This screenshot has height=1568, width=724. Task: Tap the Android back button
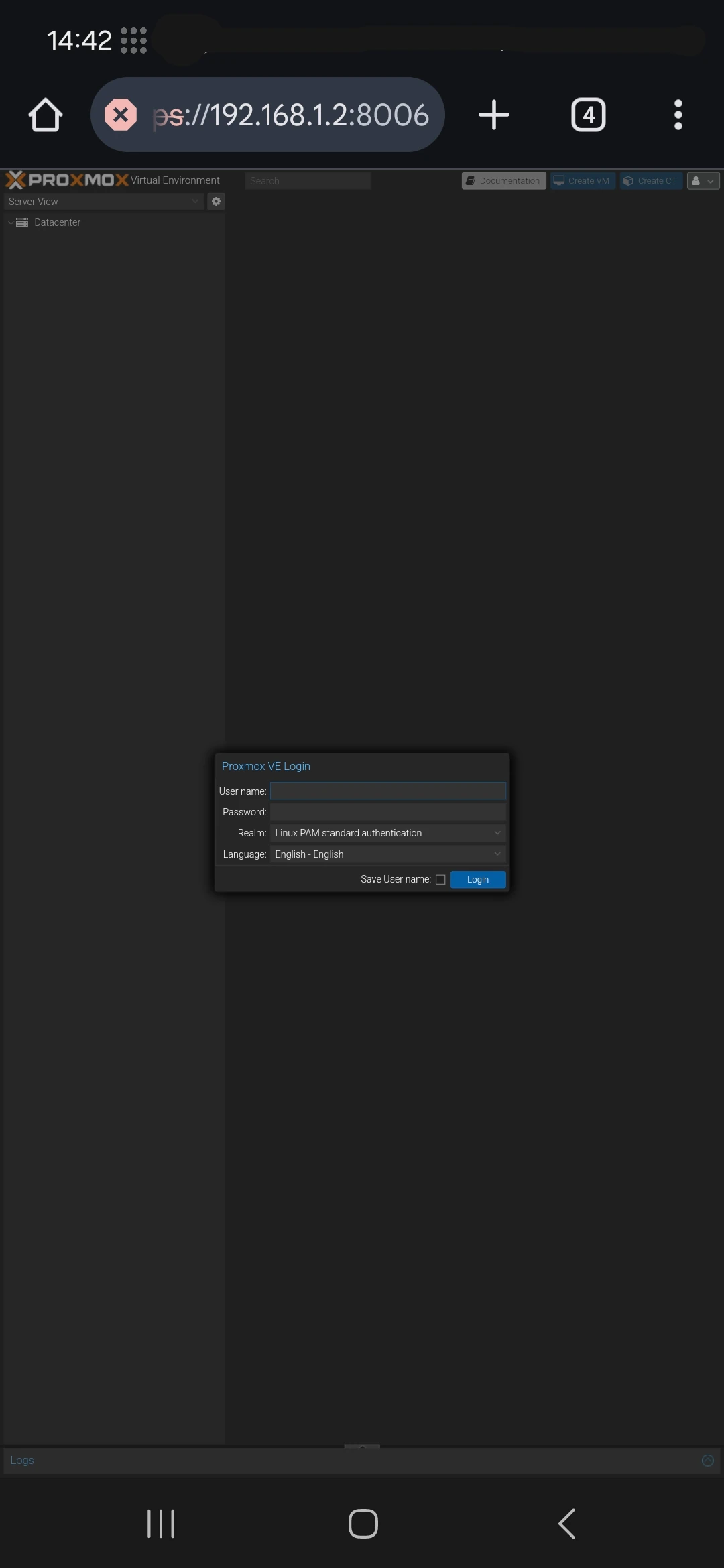[x=566, y=1523]
